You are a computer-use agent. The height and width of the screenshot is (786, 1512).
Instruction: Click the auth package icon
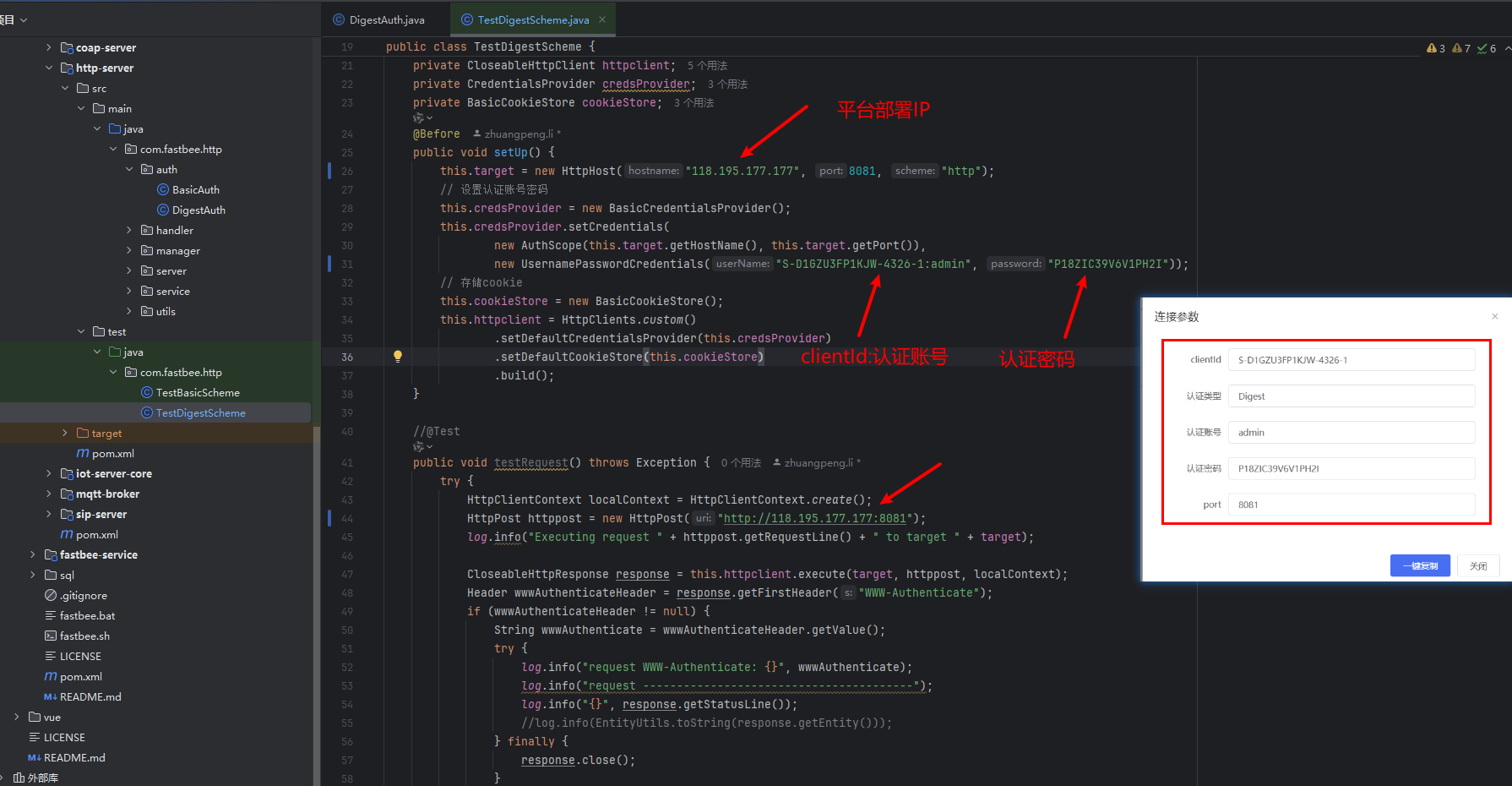[x=147, y=170]
